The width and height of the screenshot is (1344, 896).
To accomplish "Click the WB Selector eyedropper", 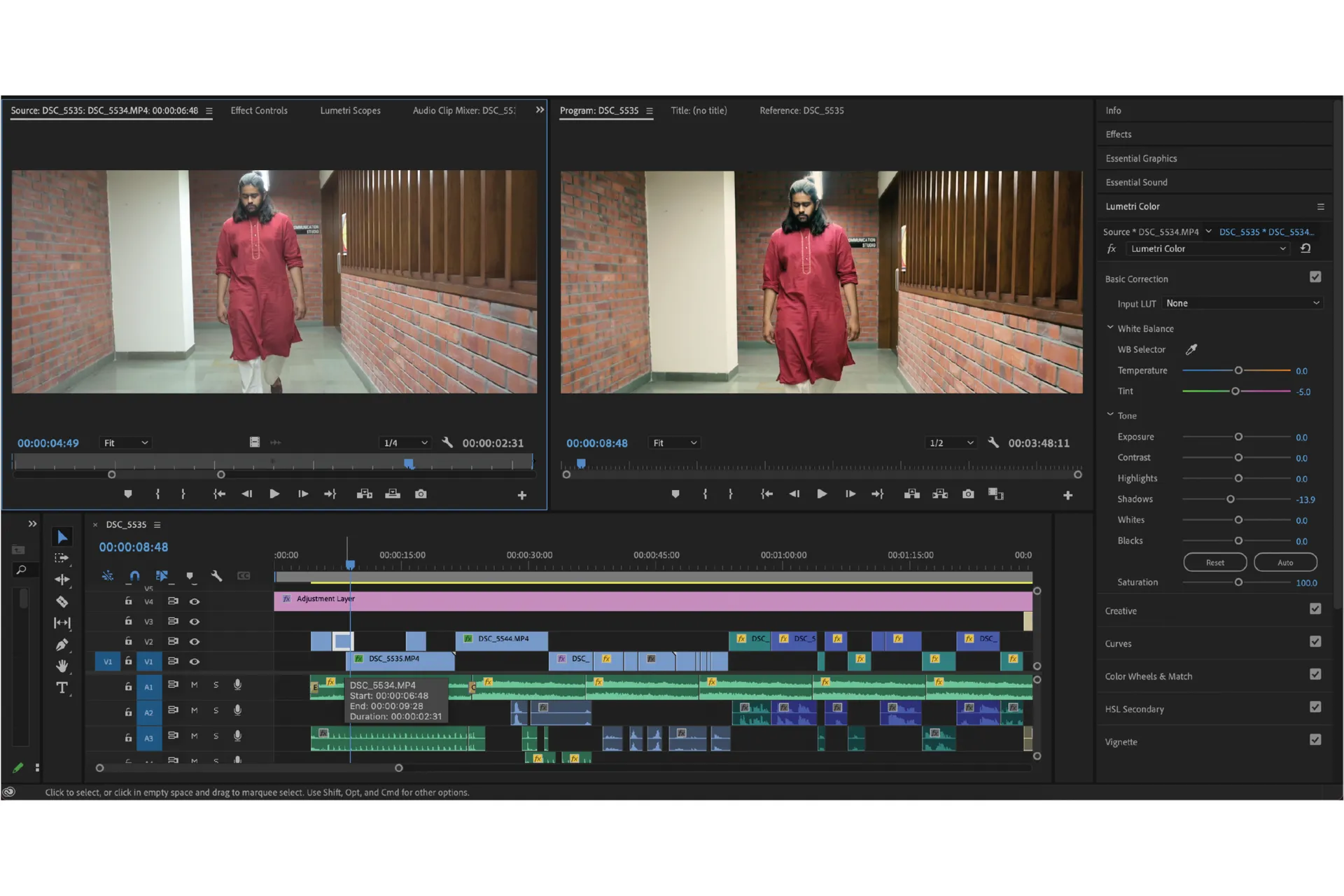I will (1191, 349).
